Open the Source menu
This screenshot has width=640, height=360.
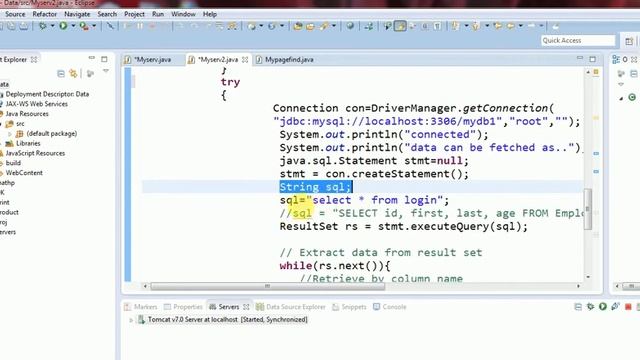15,14
